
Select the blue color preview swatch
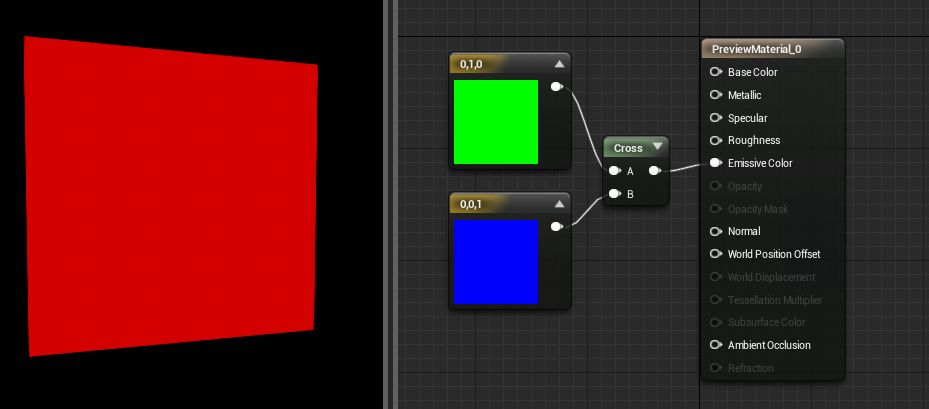coord(496,262)
